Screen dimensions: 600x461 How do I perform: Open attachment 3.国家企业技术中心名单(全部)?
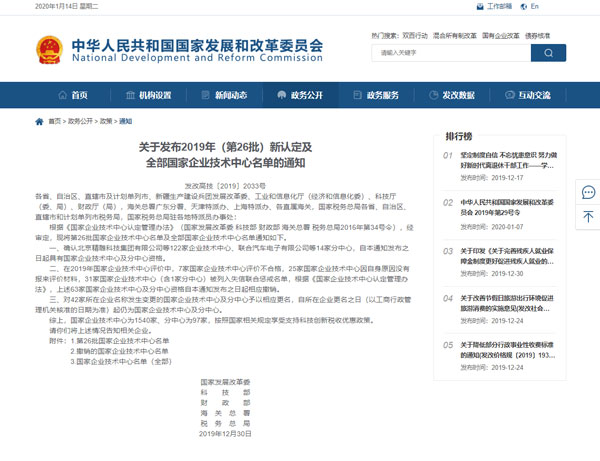coord(121,361)
